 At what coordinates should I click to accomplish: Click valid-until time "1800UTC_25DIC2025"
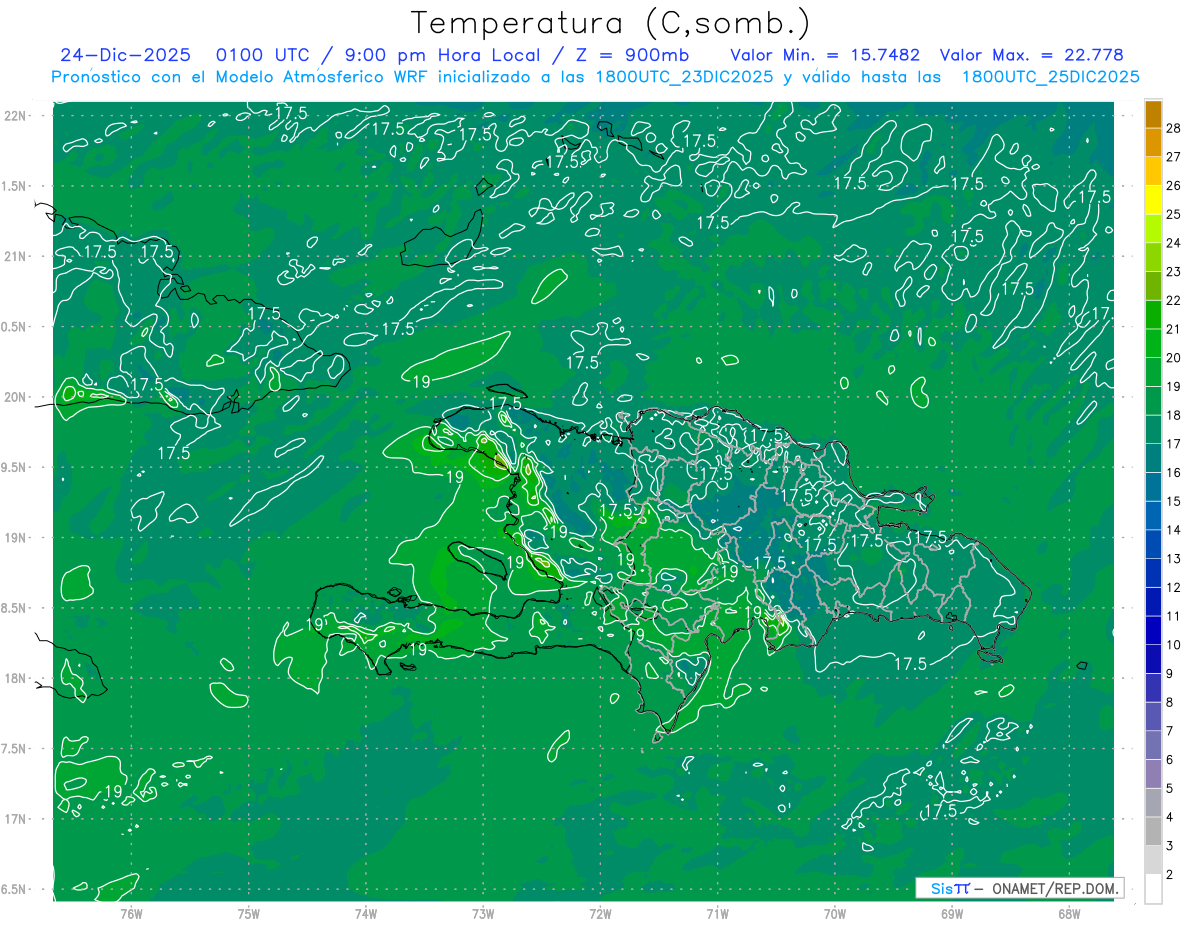tap(1050, 77)
